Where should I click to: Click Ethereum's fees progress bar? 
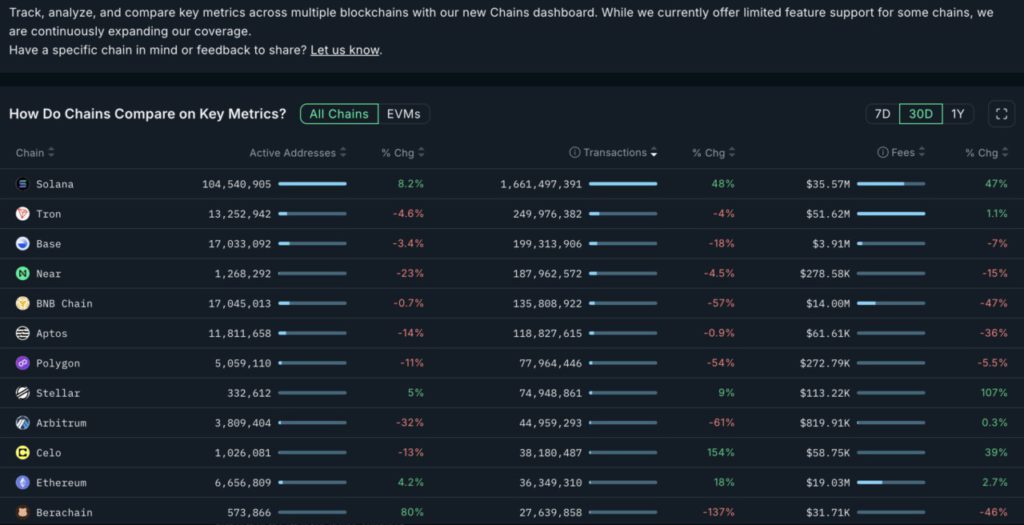click(891, 483)
